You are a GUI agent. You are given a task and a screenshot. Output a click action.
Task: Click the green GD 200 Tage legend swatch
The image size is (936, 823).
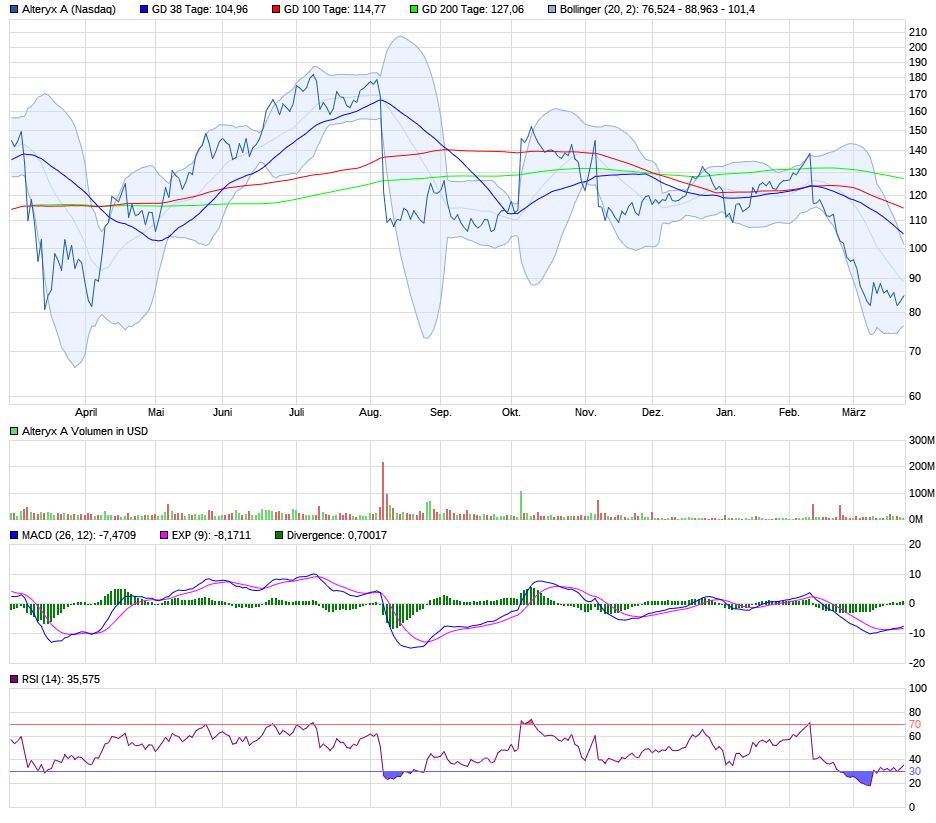coord(414,9)
